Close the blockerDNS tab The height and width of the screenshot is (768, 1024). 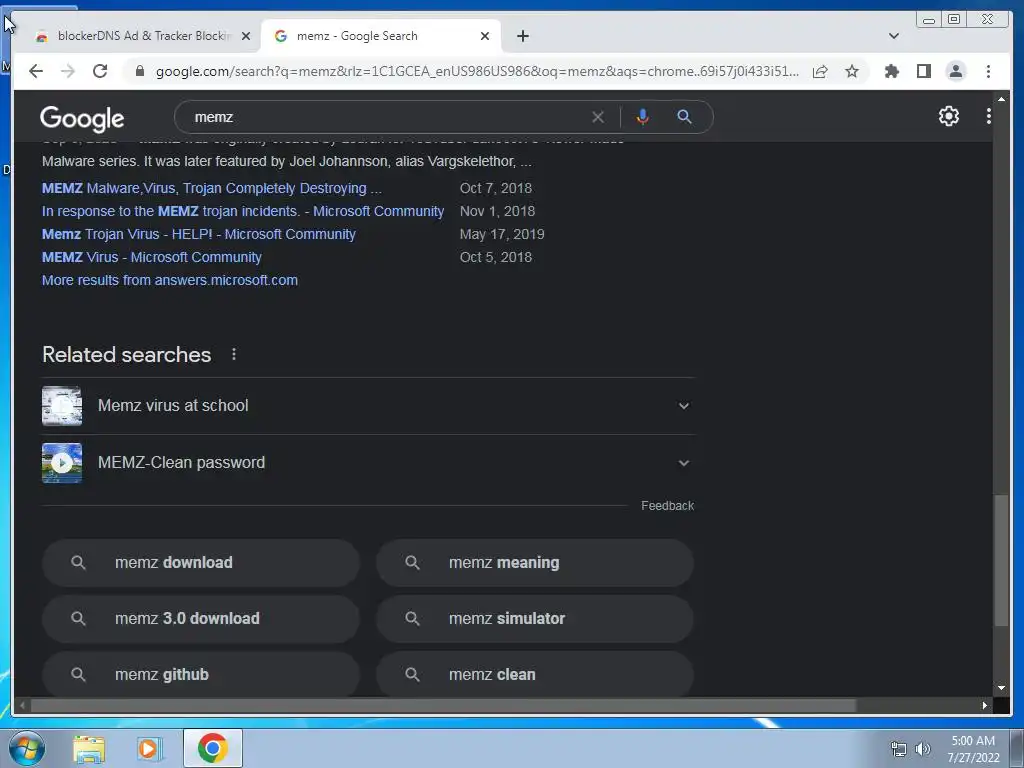tap(246, 36)
